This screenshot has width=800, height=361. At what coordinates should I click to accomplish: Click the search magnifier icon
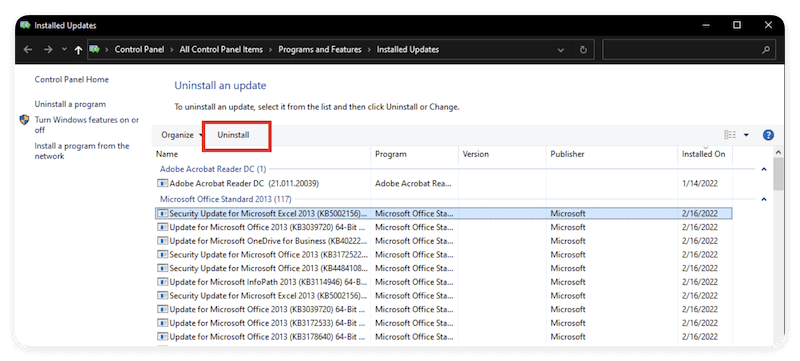click(765, 50)
